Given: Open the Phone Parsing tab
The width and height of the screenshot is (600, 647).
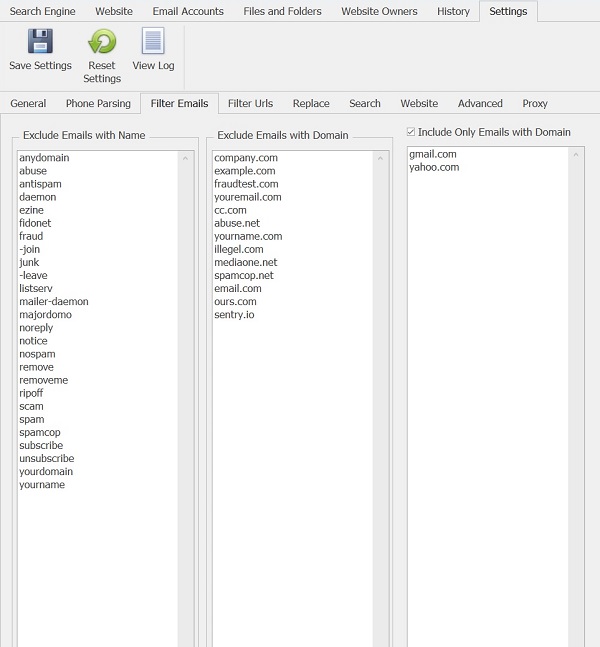Looking at the screenshot, I should [x=98, y=103].
